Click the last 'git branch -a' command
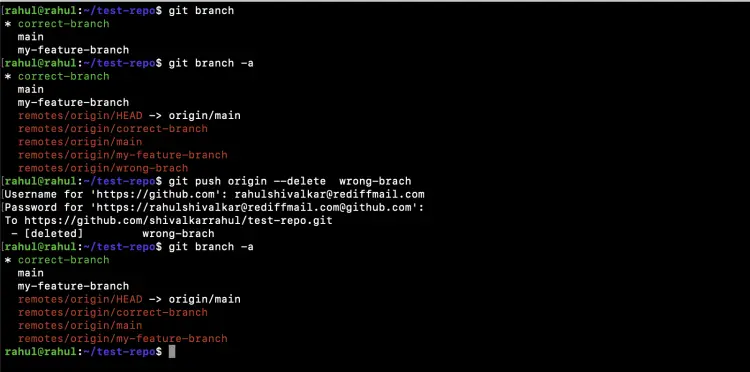The image size is (750, 372). [x=211, y=247]
